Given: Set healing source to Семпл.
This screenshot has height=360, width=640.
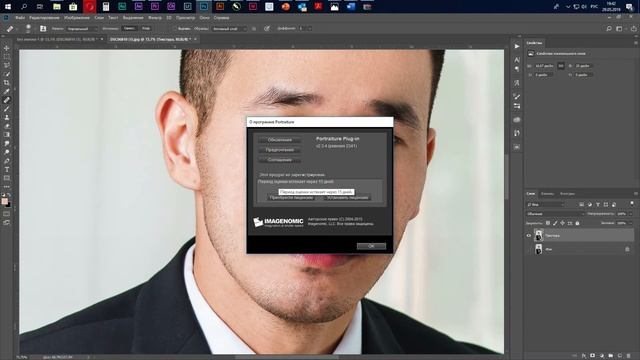Looking at the screenshot, I should 129,29.
